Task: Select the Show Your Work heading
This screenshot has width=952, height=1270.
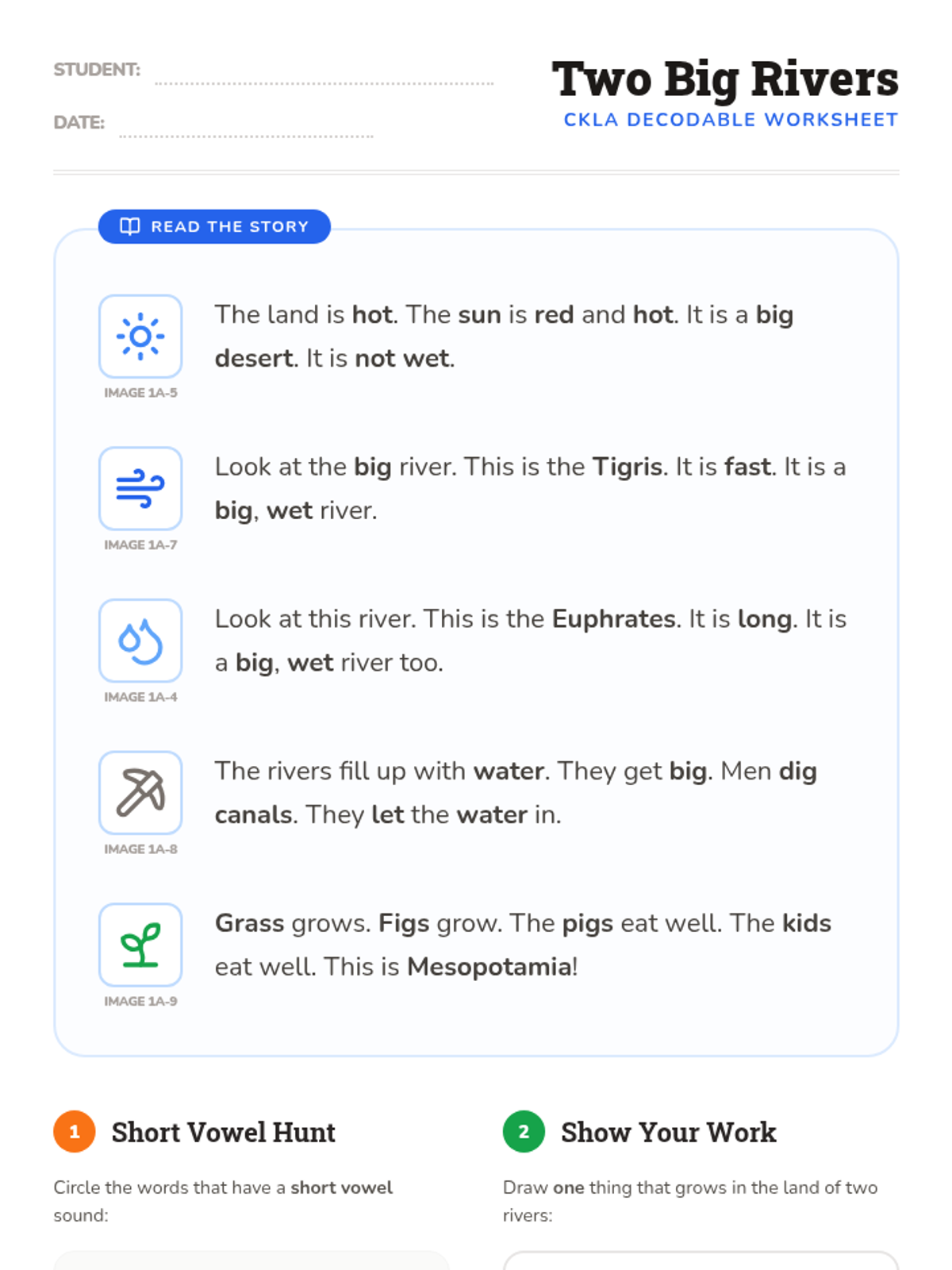Action: pyautogui.click(x=668, y=1132)
